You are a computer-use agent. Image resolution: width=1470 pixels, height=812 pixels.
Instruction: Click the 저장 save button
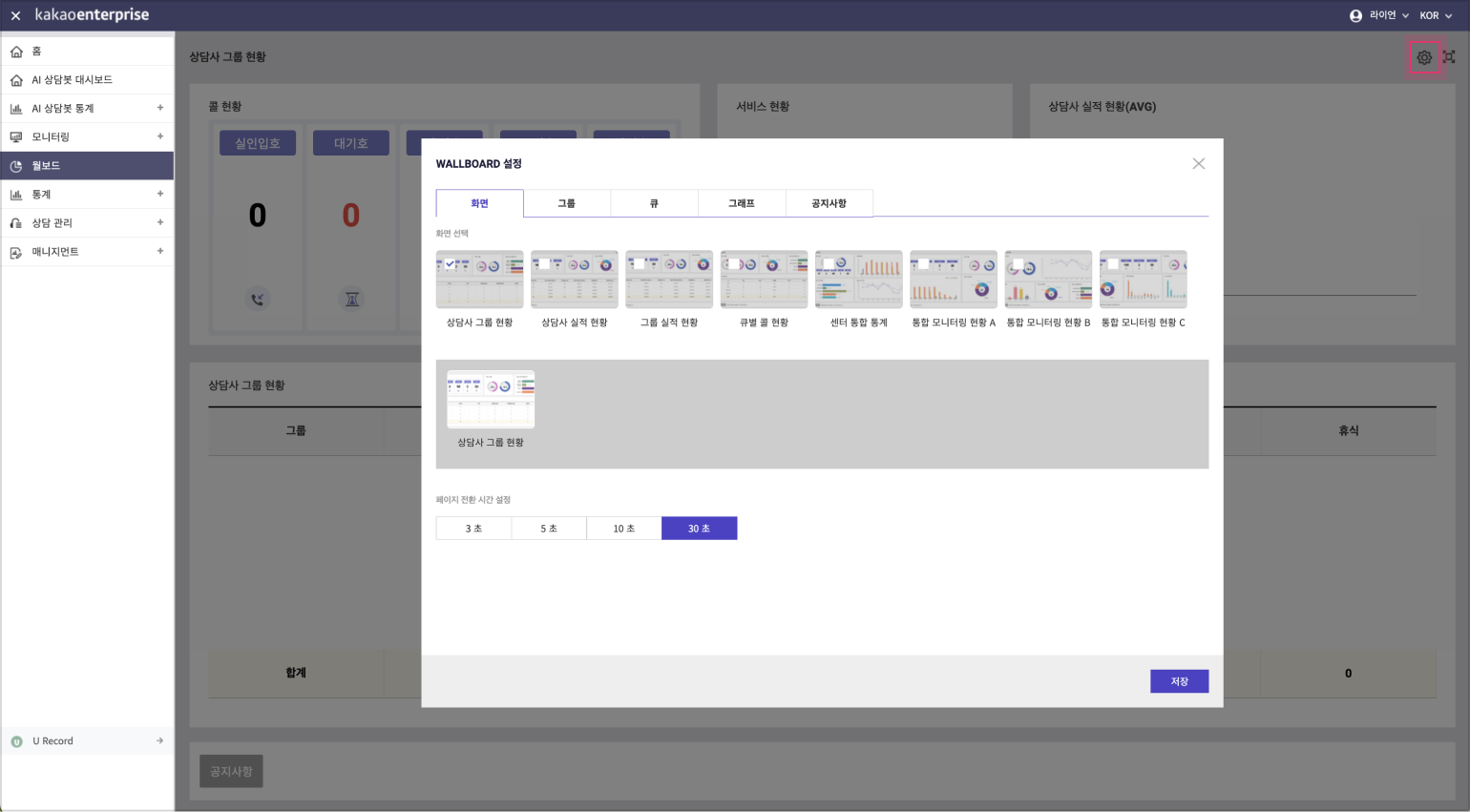[1179, 681]
